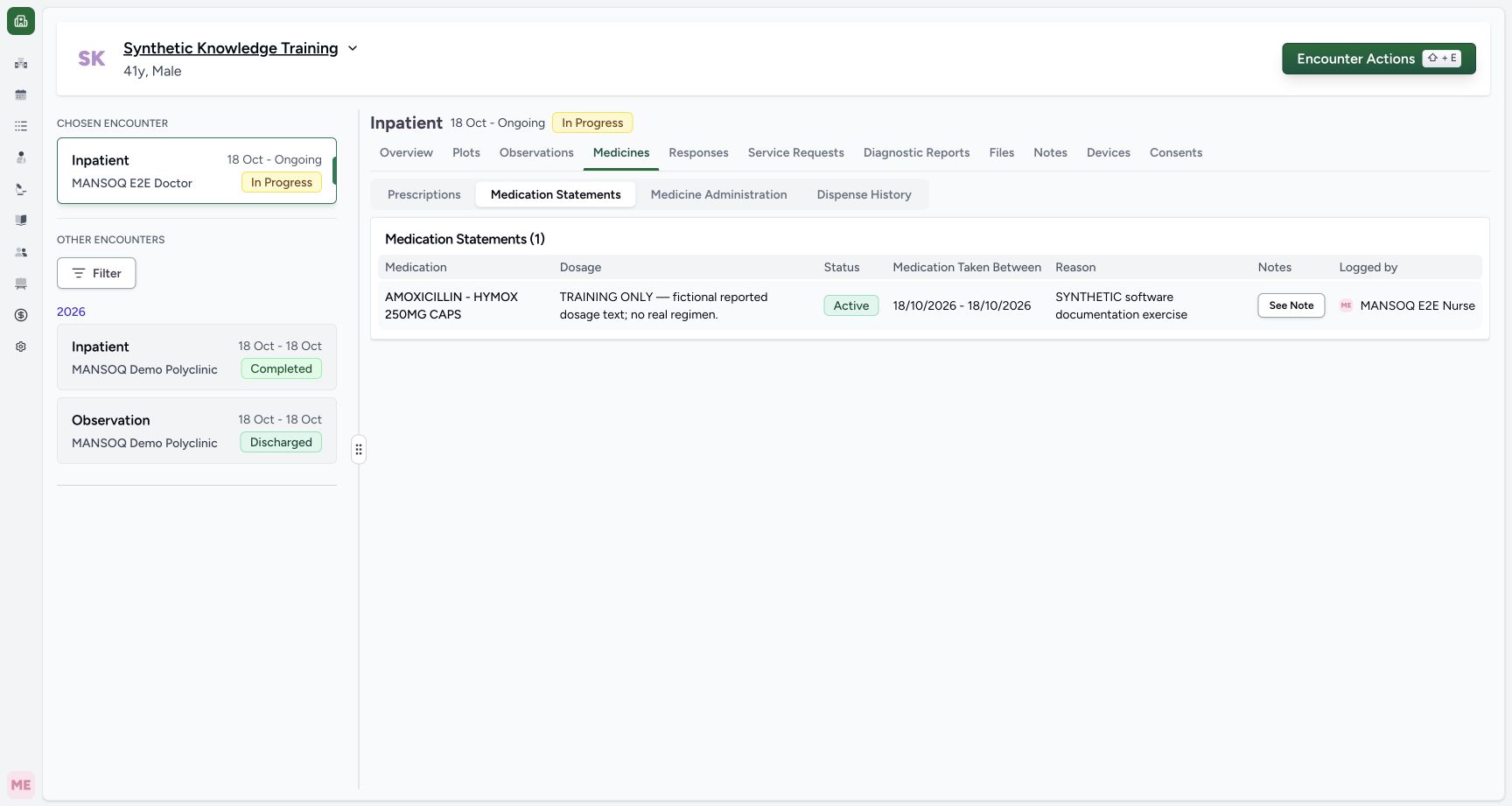Expand the chevron next to patient name
Viewport: 1512px width, 806px height.
coord(353,48)
